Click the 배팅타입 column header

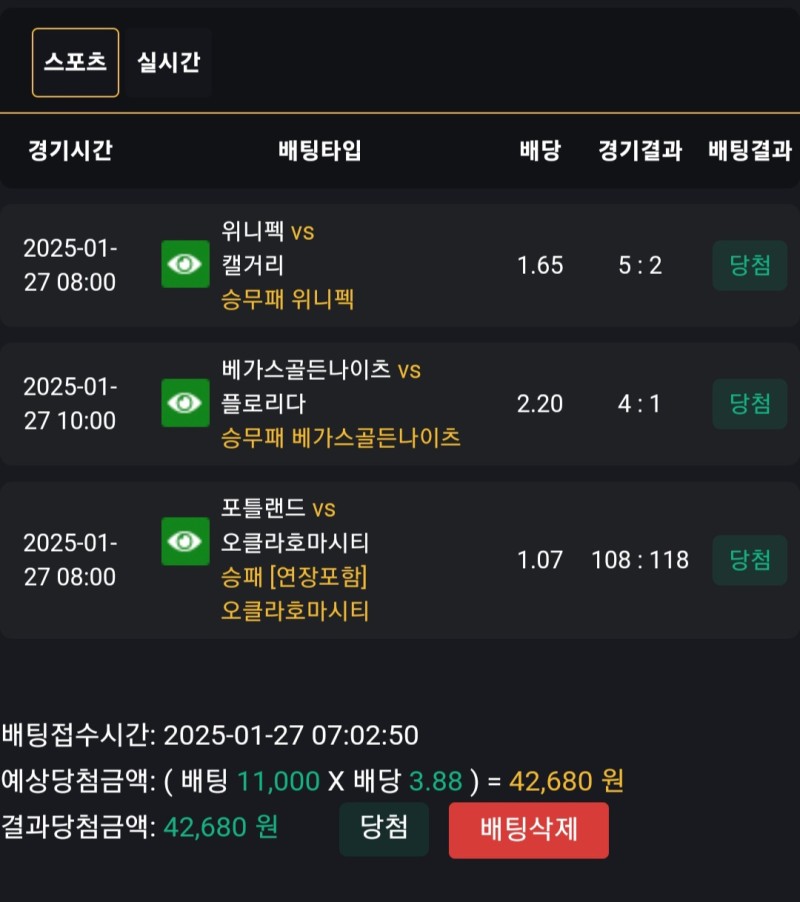[320, 151]
